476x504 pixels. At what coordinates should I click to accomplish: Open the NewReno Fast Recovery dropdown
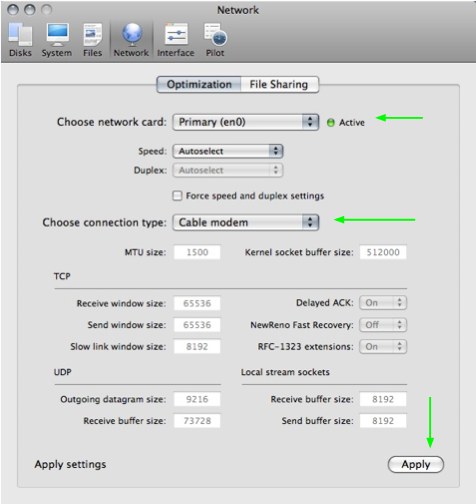[x=383, y=325]
